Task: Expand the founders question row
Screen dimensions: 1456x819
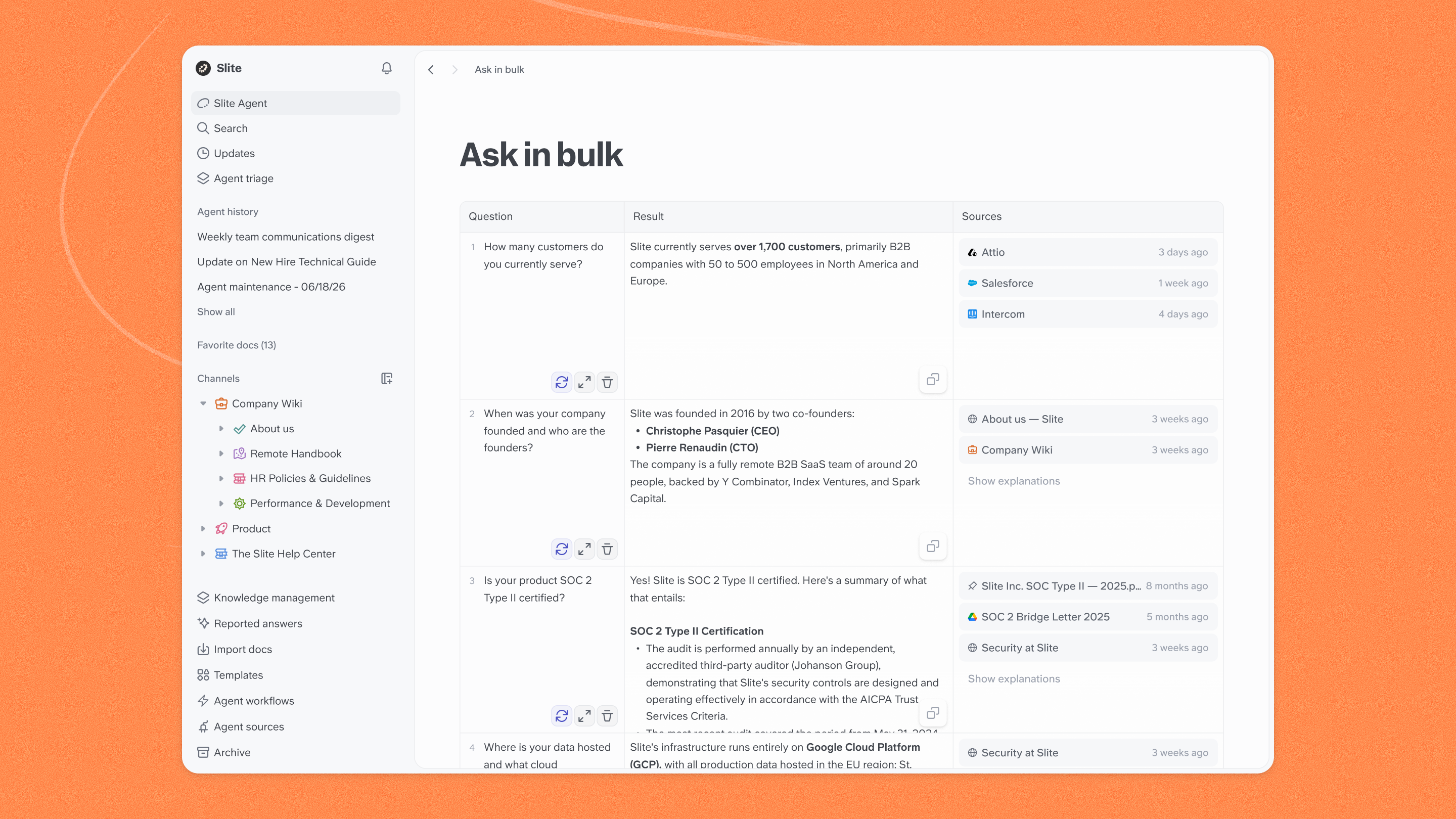Action: (x=584, y=549)
